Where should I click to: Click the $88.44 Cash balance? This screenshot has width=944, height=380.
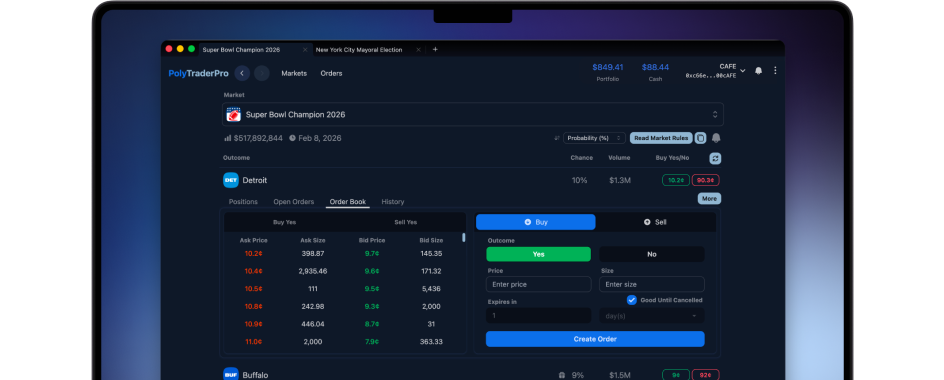click(655, 67)
